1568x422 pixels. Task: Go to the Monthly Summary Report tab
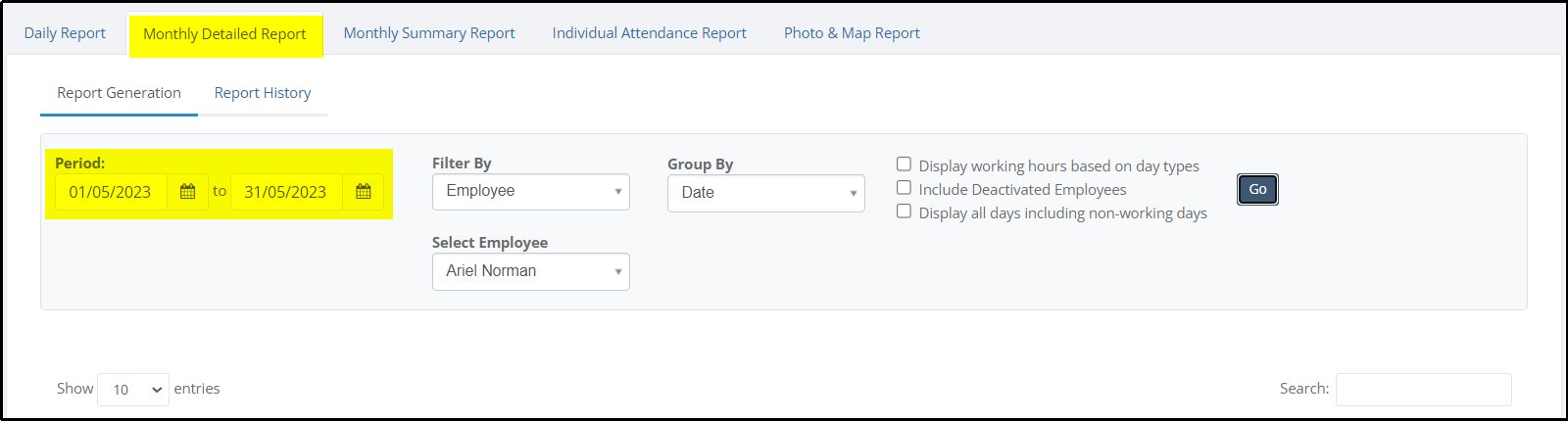429,33
